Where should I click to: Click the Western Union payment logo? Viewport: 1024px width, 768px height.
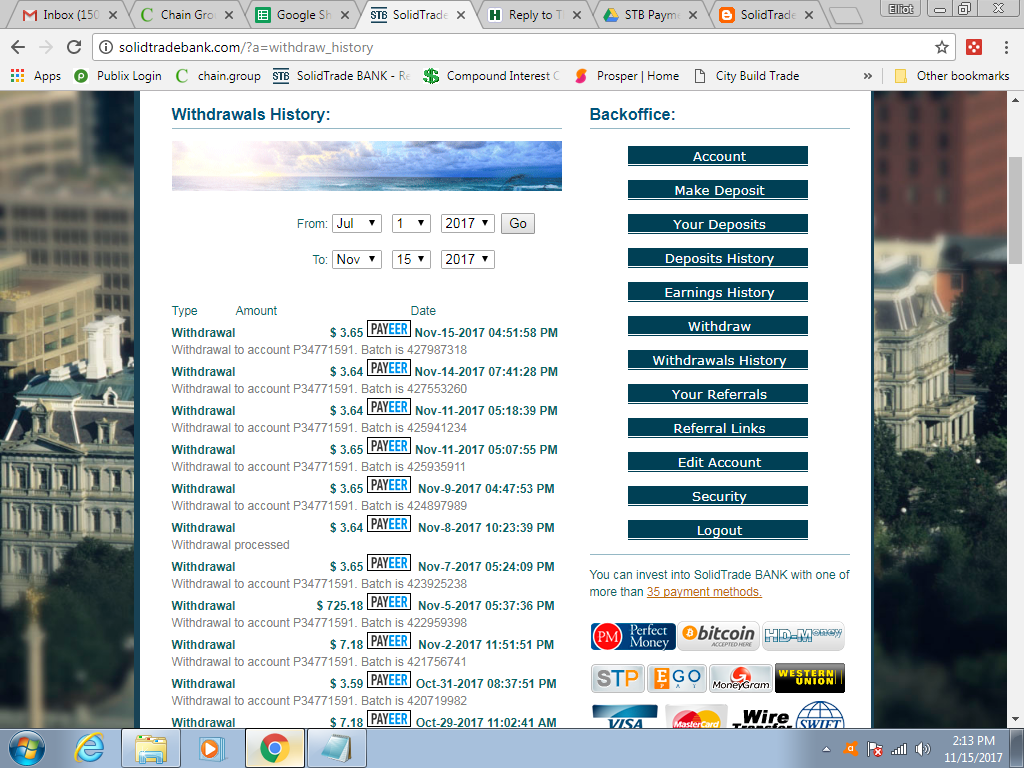(809, 678)
